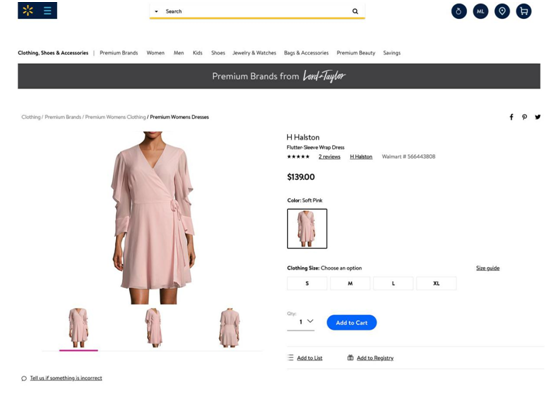The height and width of the screenshot is (419, 558).
Task: Click Tell us if something is incorrect
Action: 66,378
